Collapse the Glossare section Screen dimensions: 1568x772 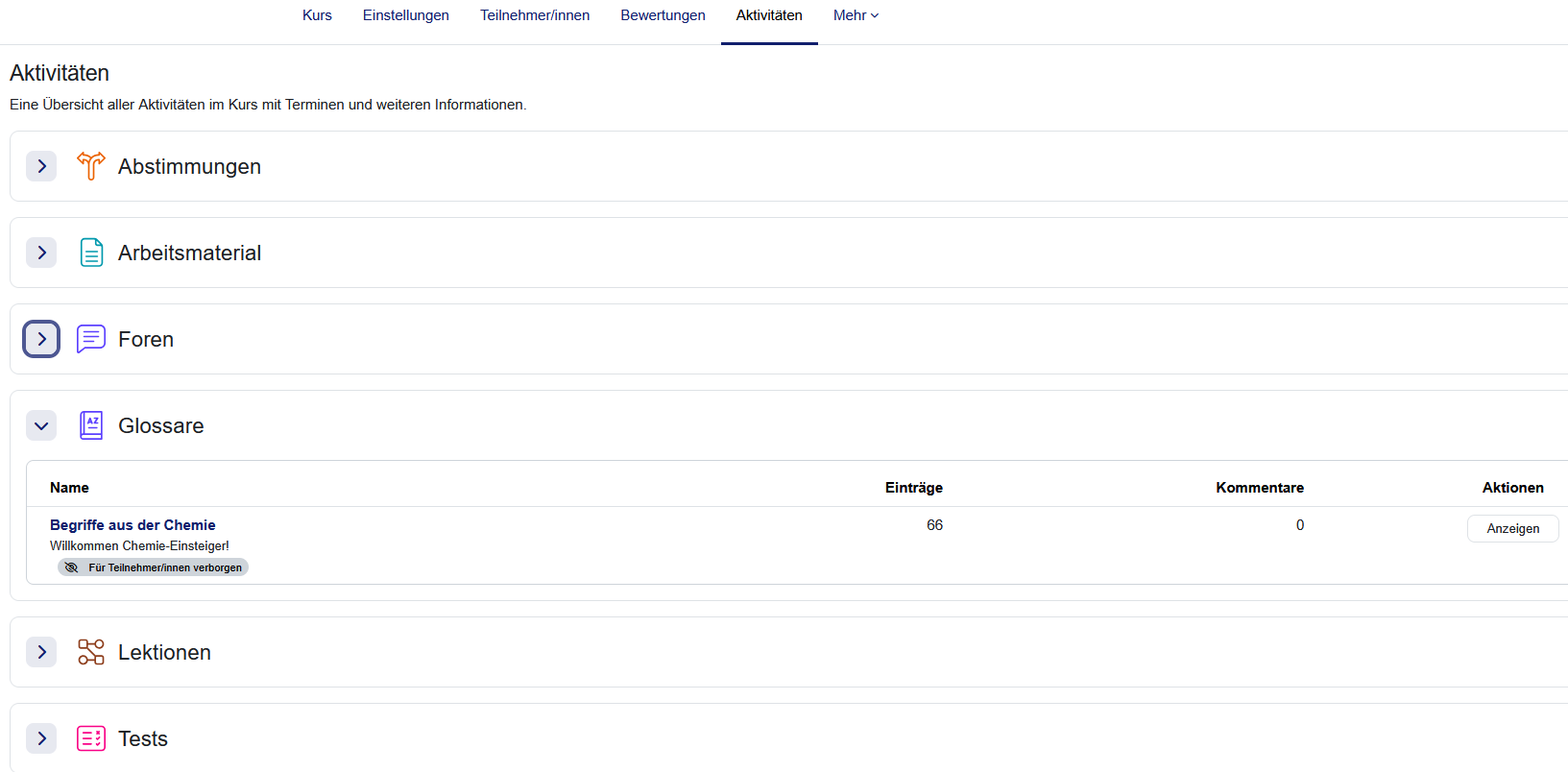click(41, 425)
